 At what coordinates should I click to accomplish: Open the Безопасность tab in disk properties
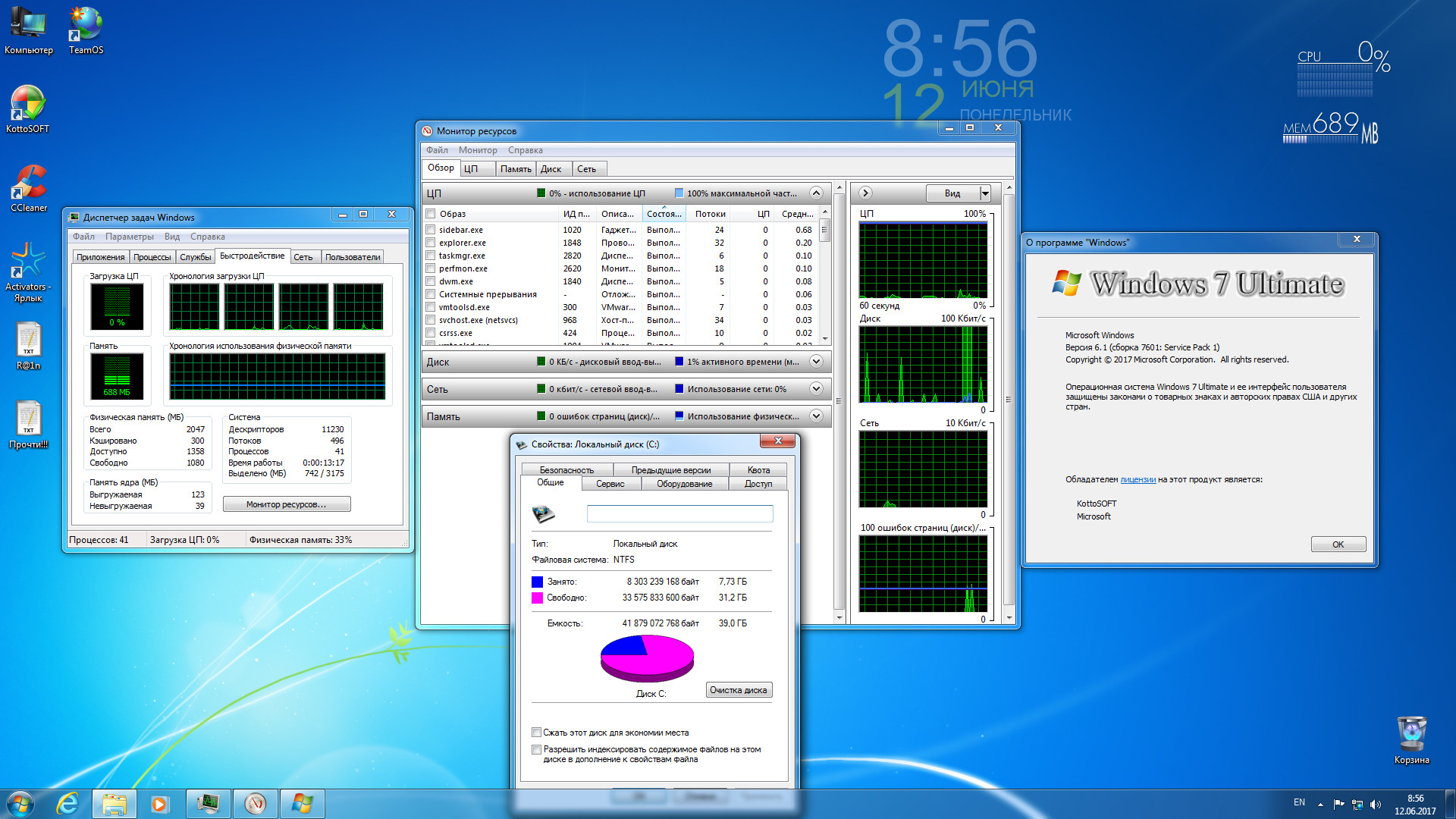click(566, 470)
